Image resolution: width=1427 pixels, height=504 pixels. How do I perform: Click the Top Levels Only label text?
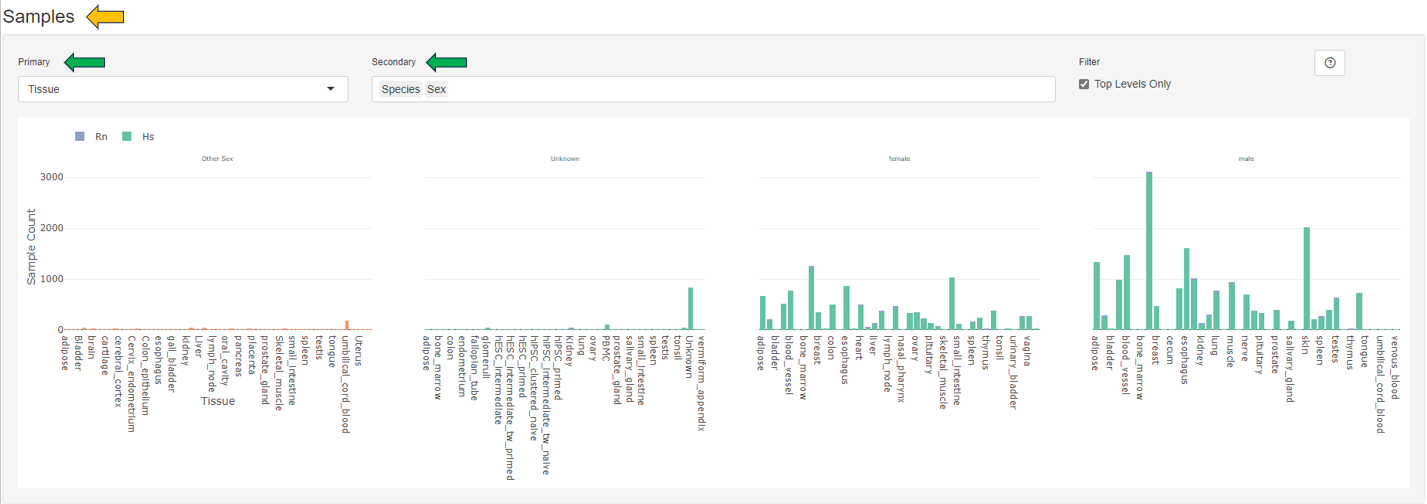1132,85
